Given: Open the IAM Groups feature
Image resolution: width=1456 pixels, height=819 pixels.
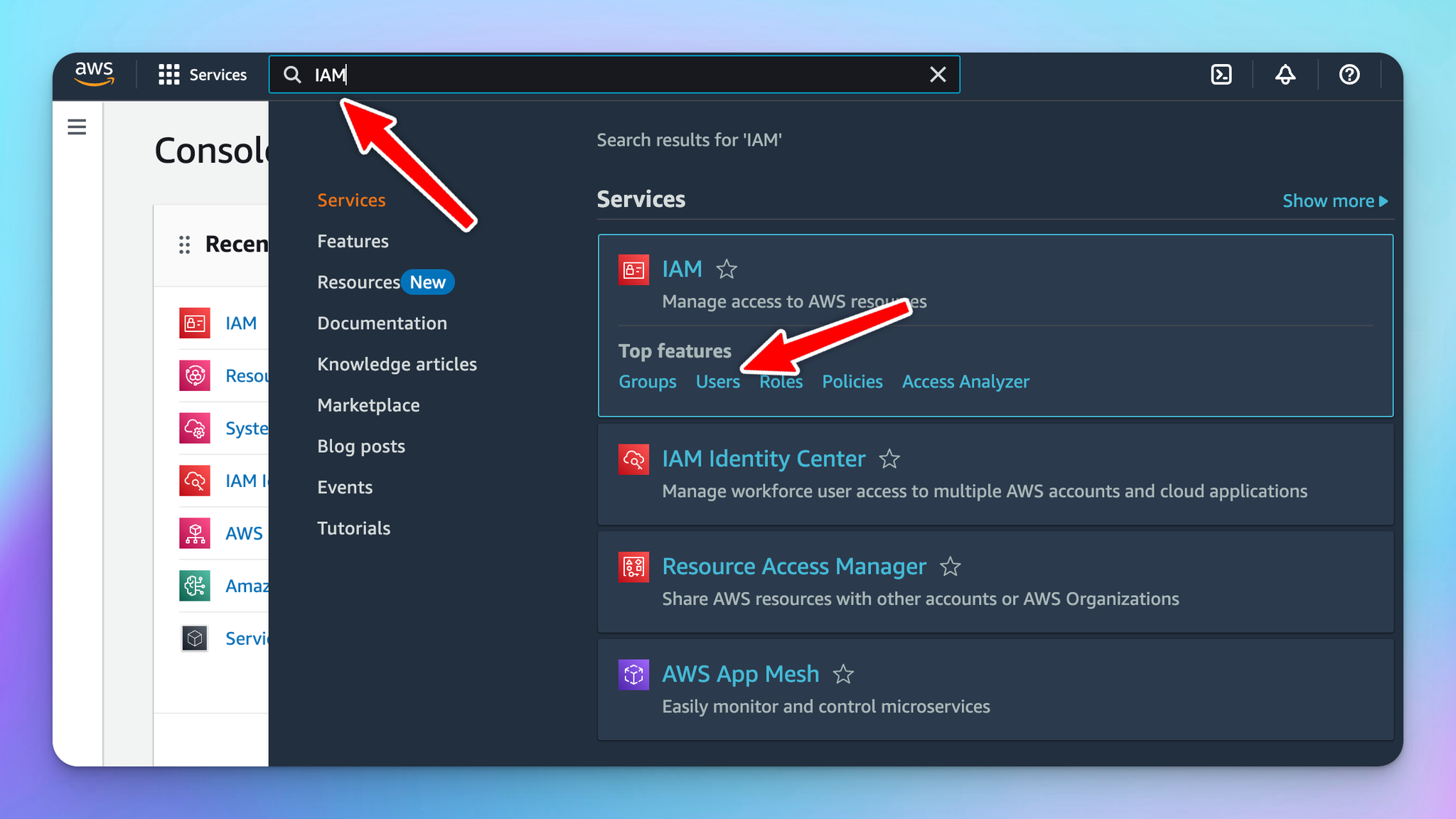Looking at the screenshot, I should [647, 382].
